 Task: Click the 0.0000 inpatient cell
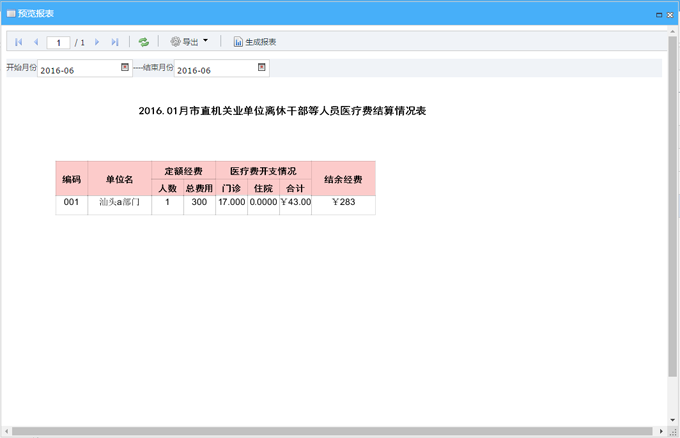(263, 205)
